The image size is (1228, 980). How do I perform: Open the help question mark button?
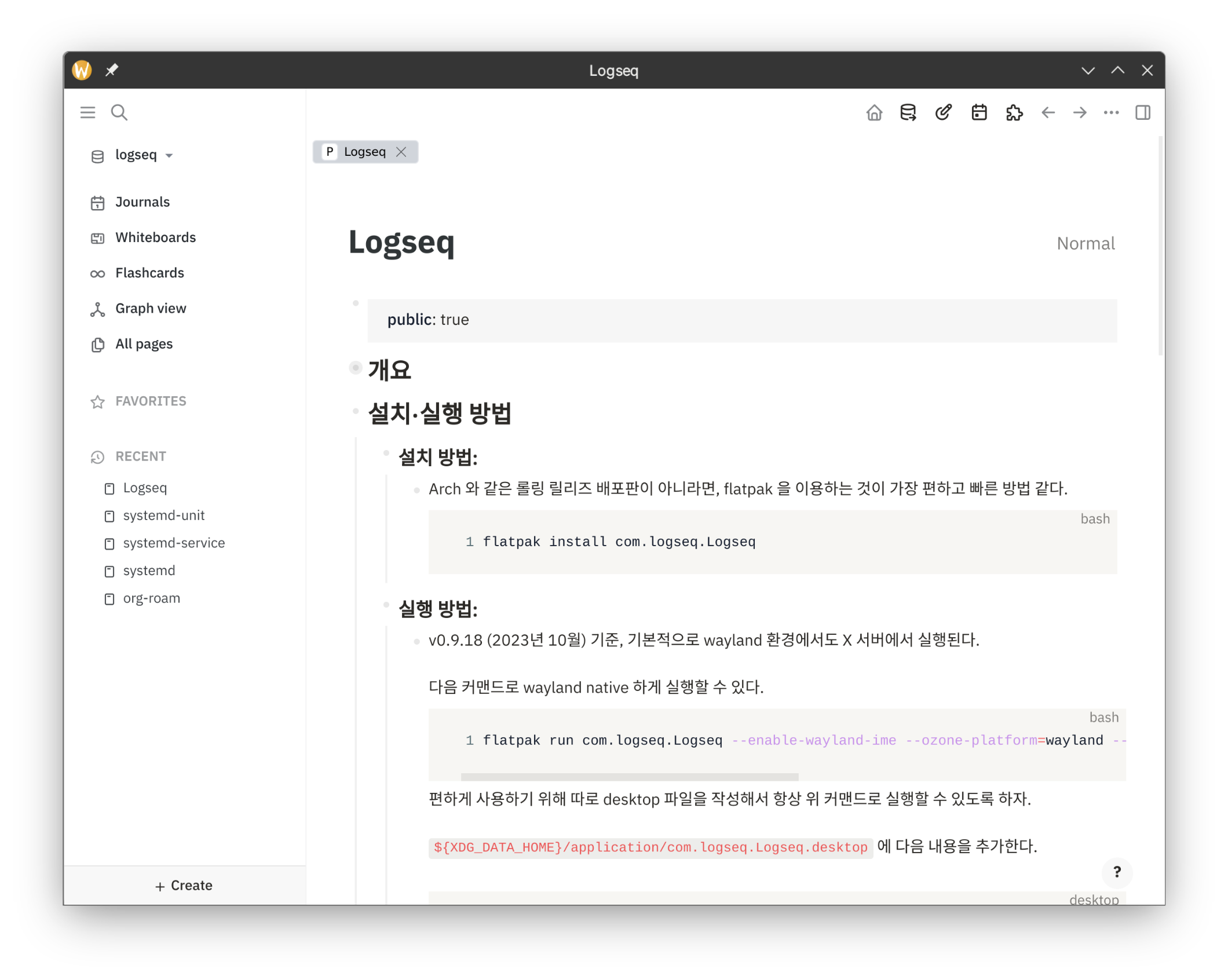point(1117,872)
